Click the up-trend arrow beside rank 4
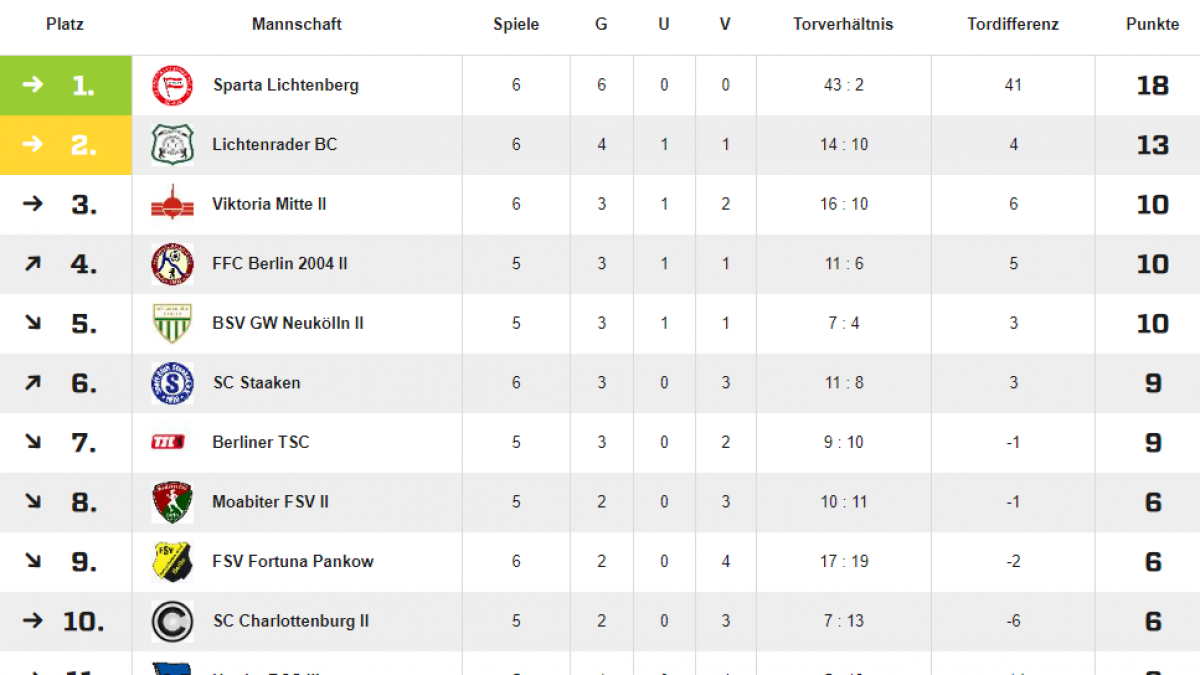Screen dimensions: 1200x675 (x=33, y=264)
